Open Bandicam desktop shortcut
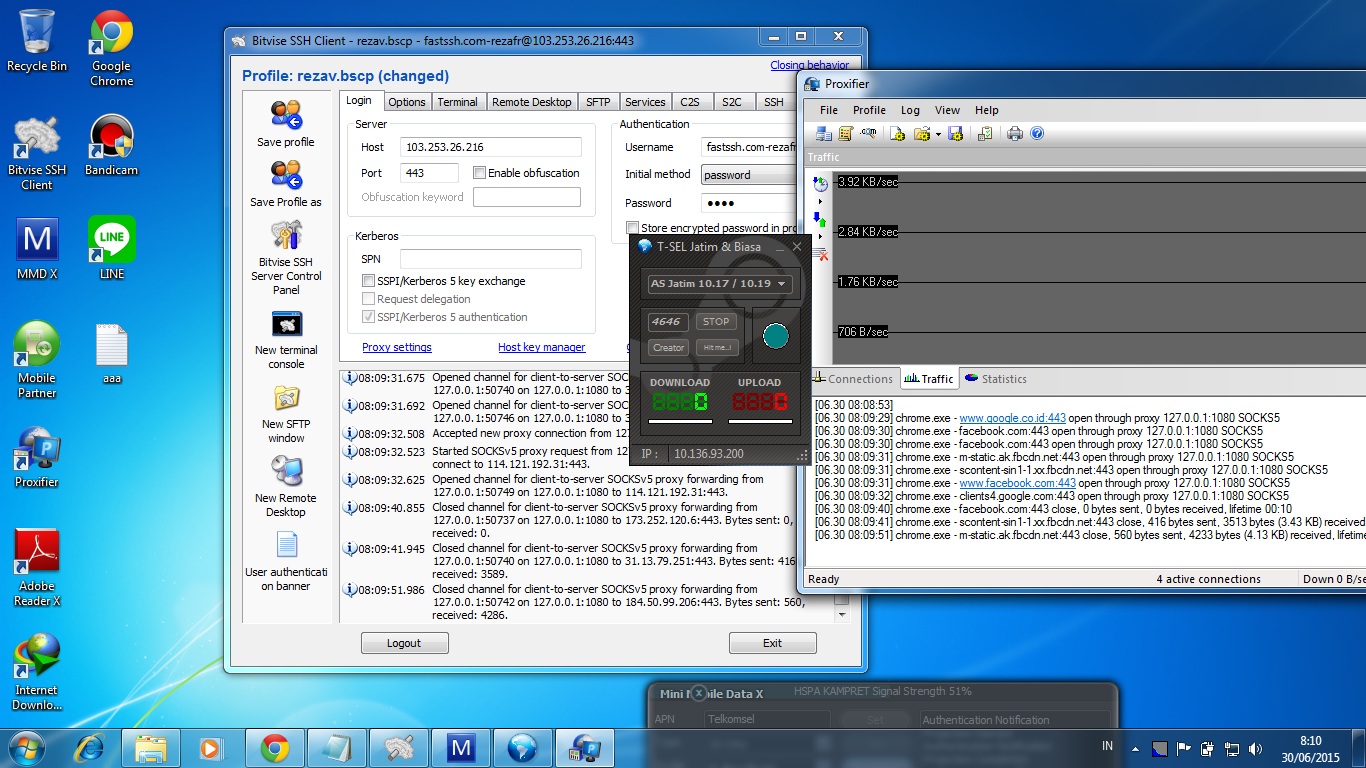This screenshot has height=768, width=1366. click(x=111, y=147)
